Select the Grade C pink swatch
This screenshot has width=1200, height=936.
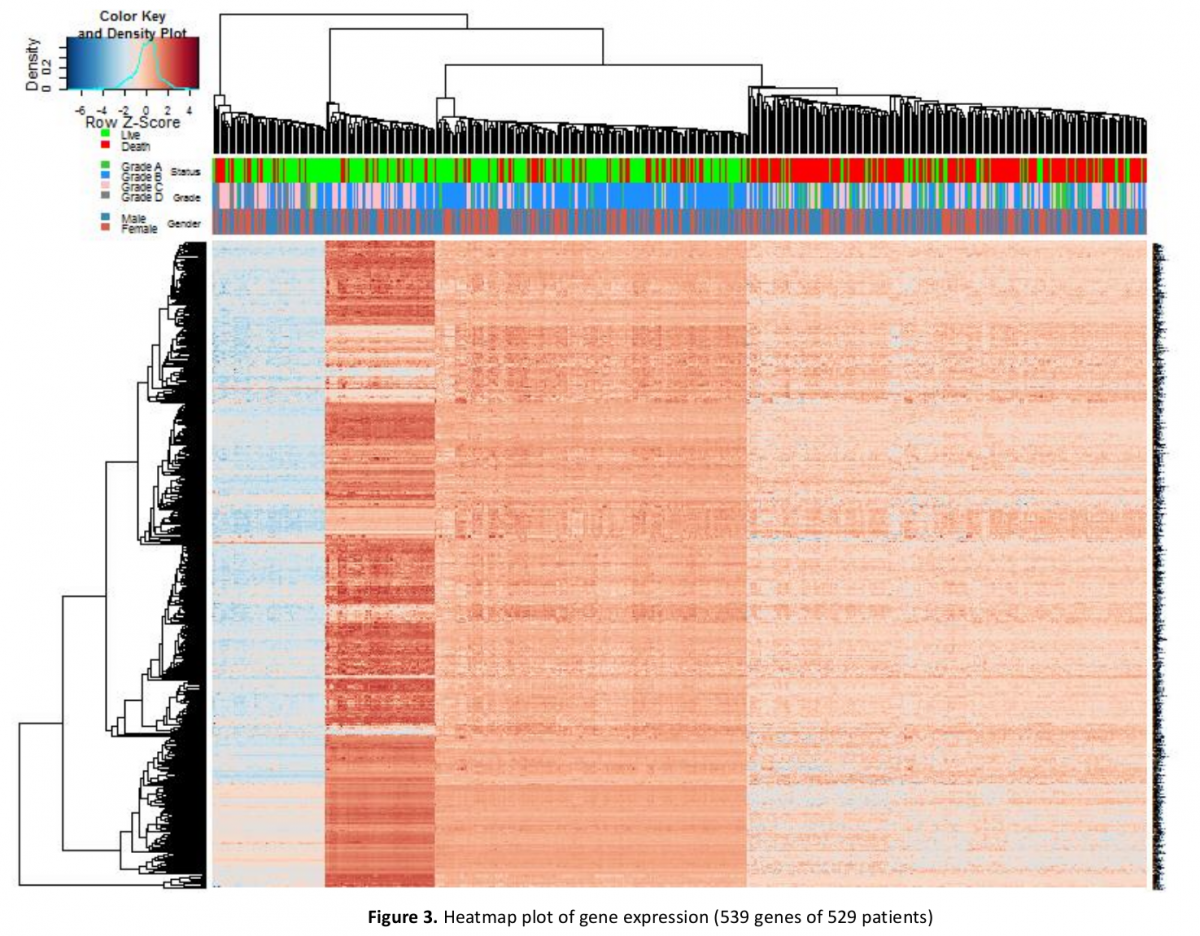[x=105, y=185]
